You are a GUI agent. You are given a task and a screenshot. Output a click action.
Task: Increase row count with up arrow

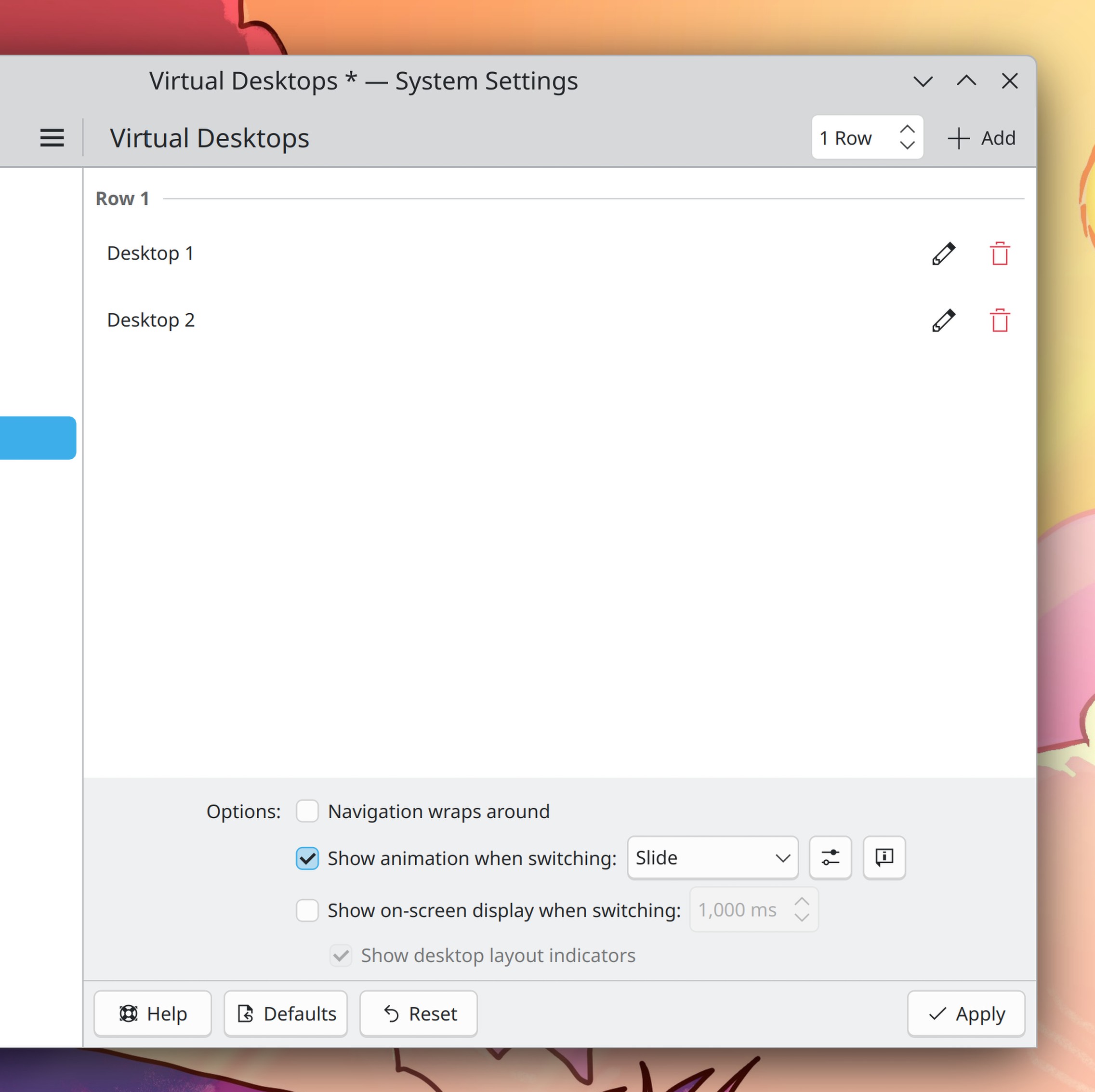907,130
